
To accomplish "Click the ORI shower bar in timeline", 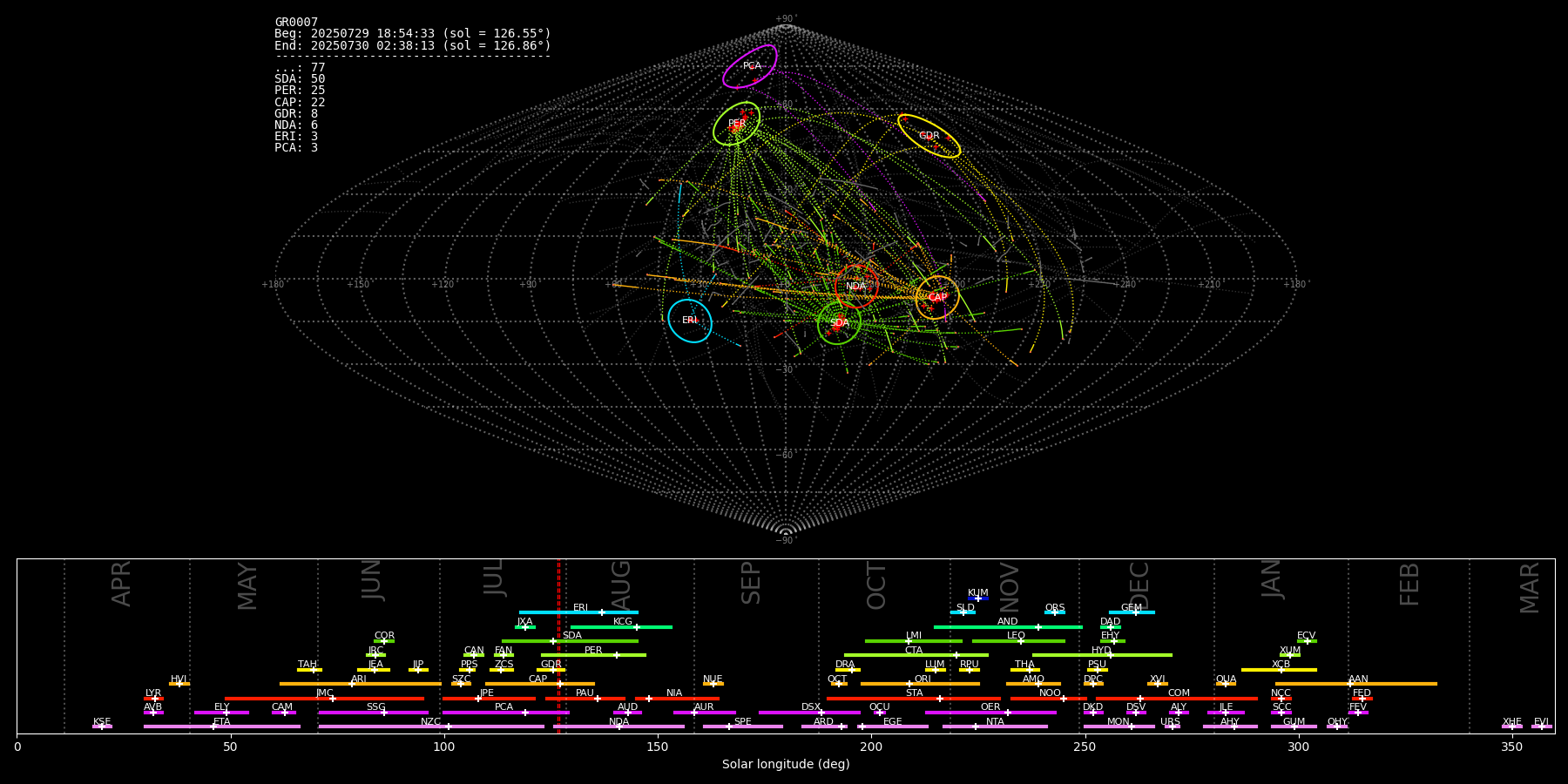I will [920, 684].
